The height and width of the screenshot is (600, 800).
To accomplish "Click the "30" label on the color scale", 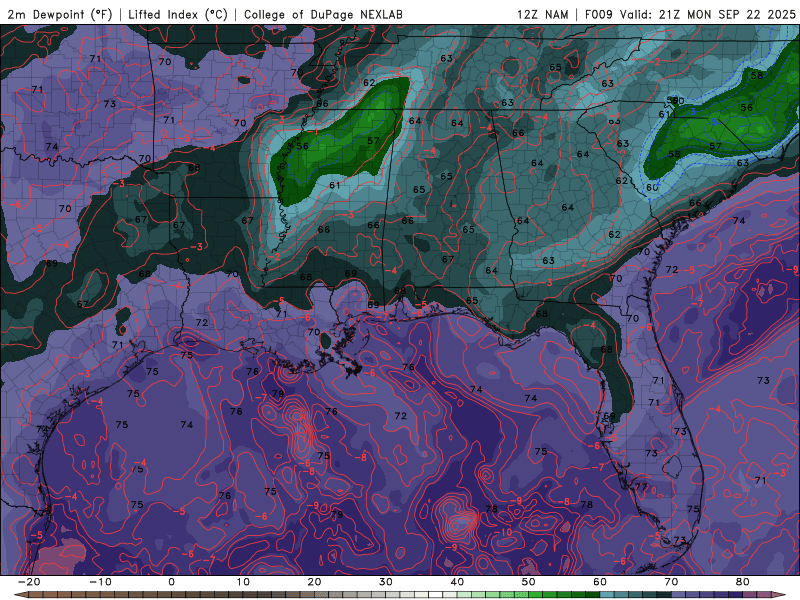I will click(386, 582).
